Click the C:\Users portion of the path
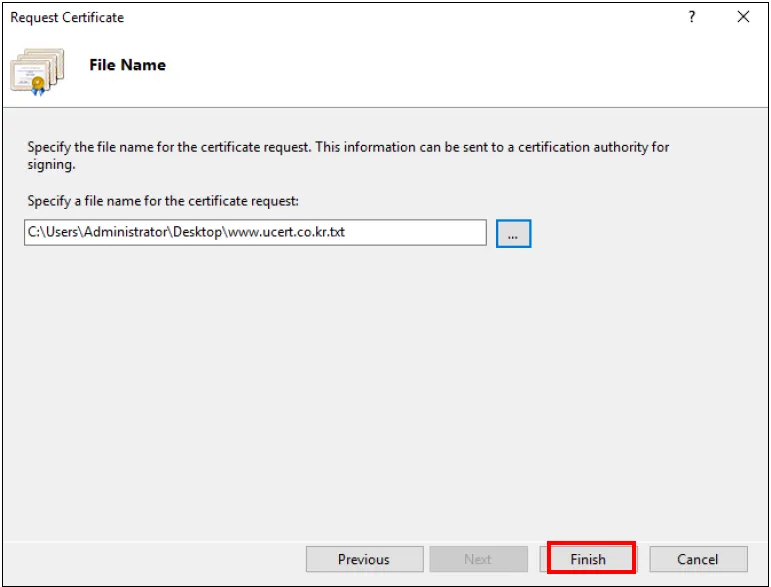This screenshot has height=587, width=771. (49, 233)
